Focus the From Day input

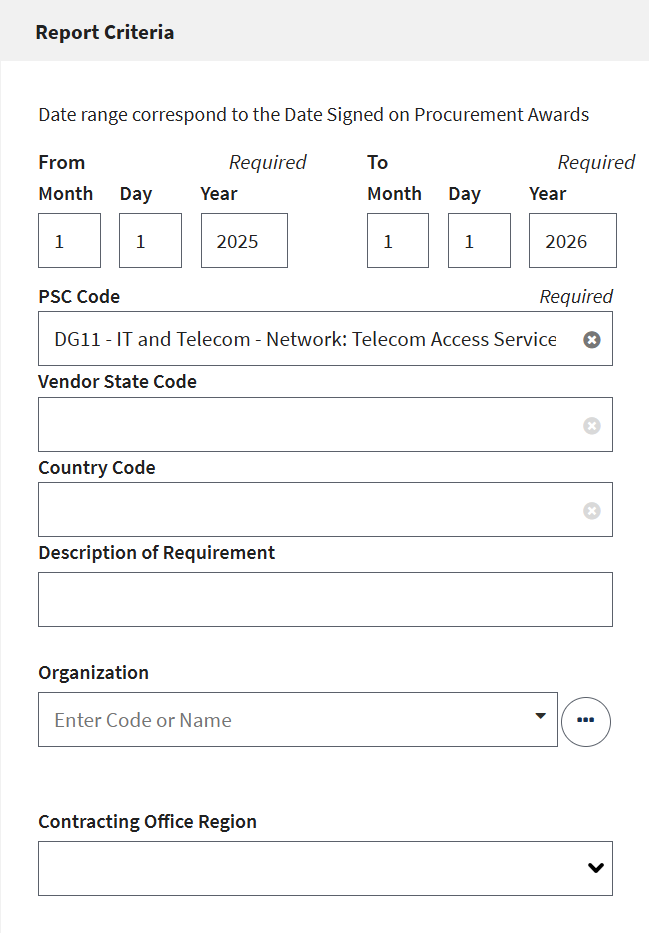(x=150, y=241)
